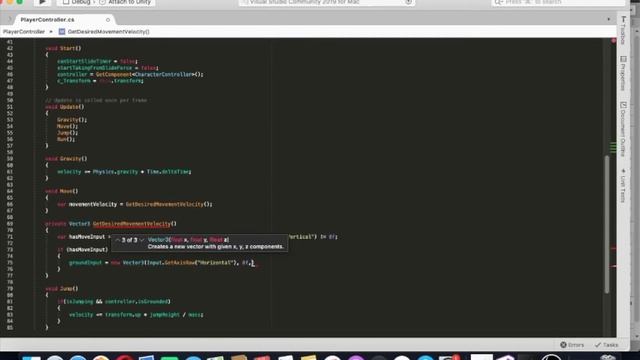Place cursor on the void Start() line

(x=63, y=48)
